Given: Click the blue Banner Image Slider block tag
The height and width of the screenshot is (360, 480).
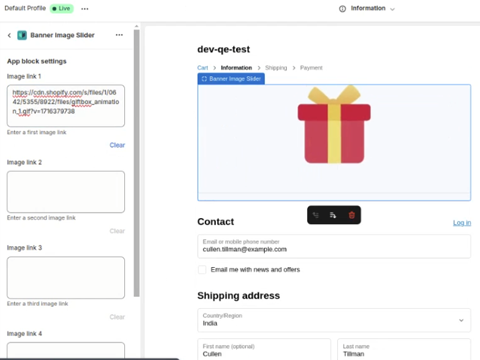Looking at the screenshot, I should point(231,79).
